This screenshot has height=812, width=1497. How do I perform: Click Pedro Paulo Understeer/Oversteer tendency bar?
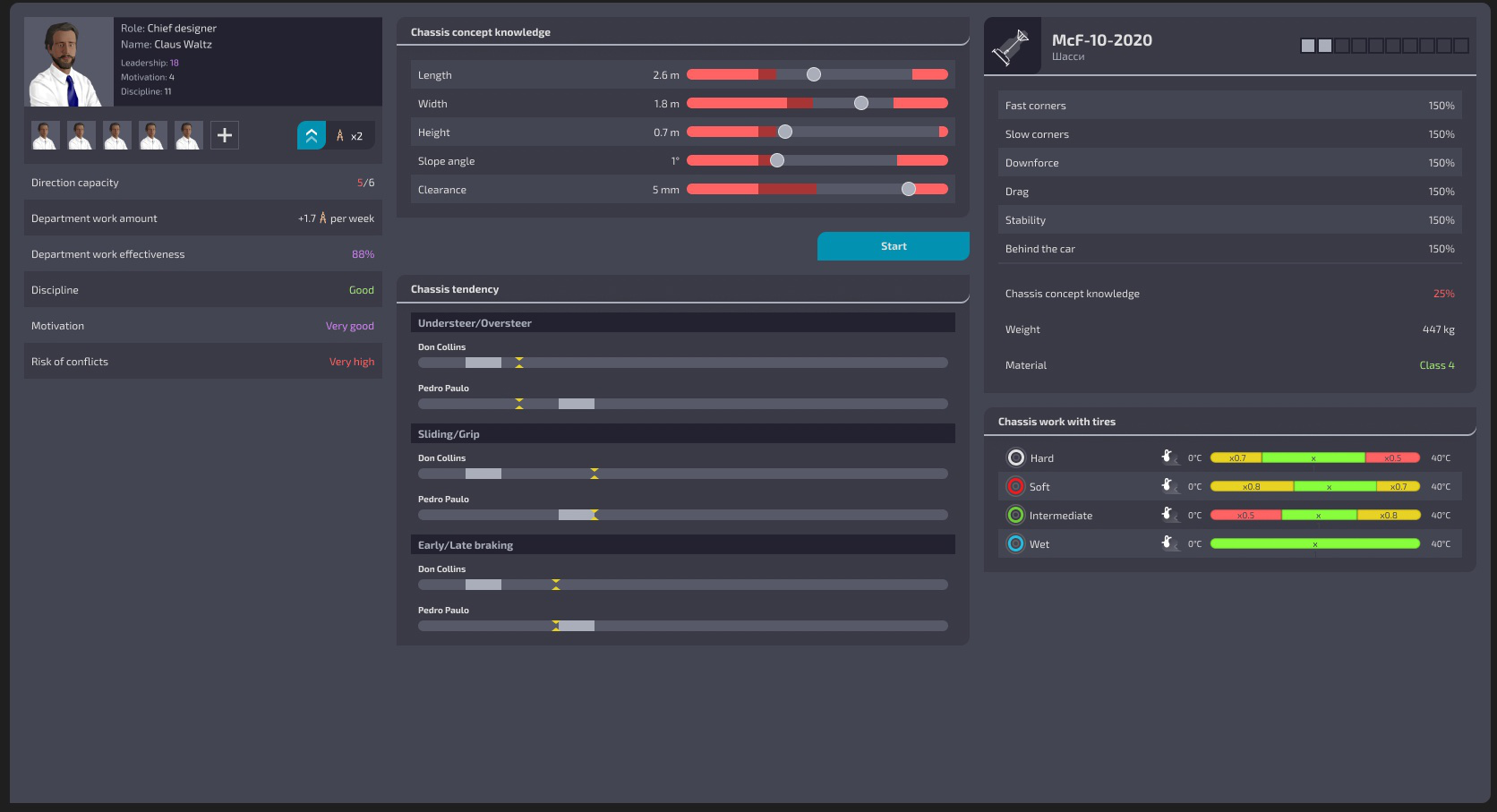tap(683, 404)
